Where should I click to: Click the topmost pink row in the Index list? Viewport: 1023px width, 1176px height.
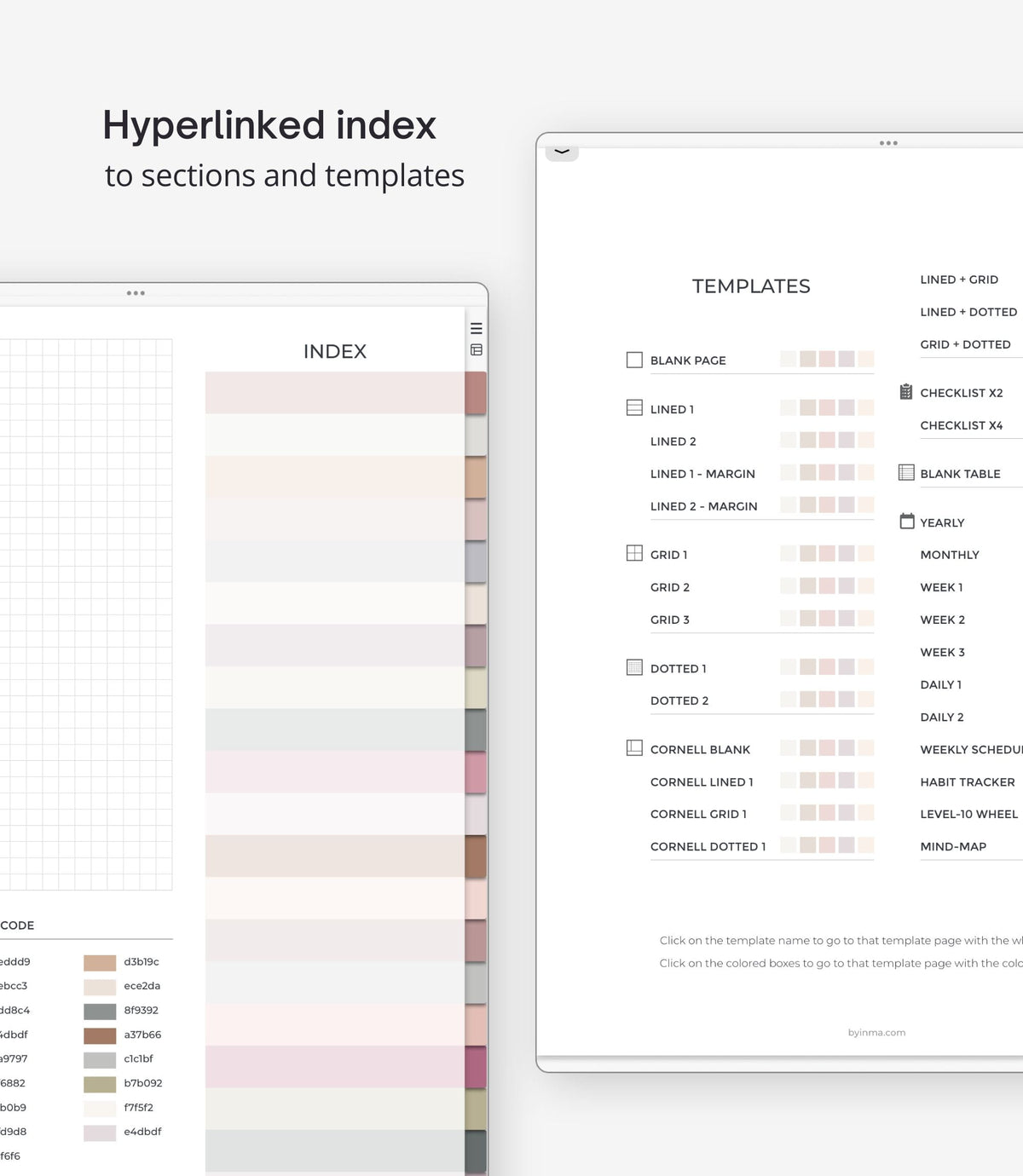point(335,393)
